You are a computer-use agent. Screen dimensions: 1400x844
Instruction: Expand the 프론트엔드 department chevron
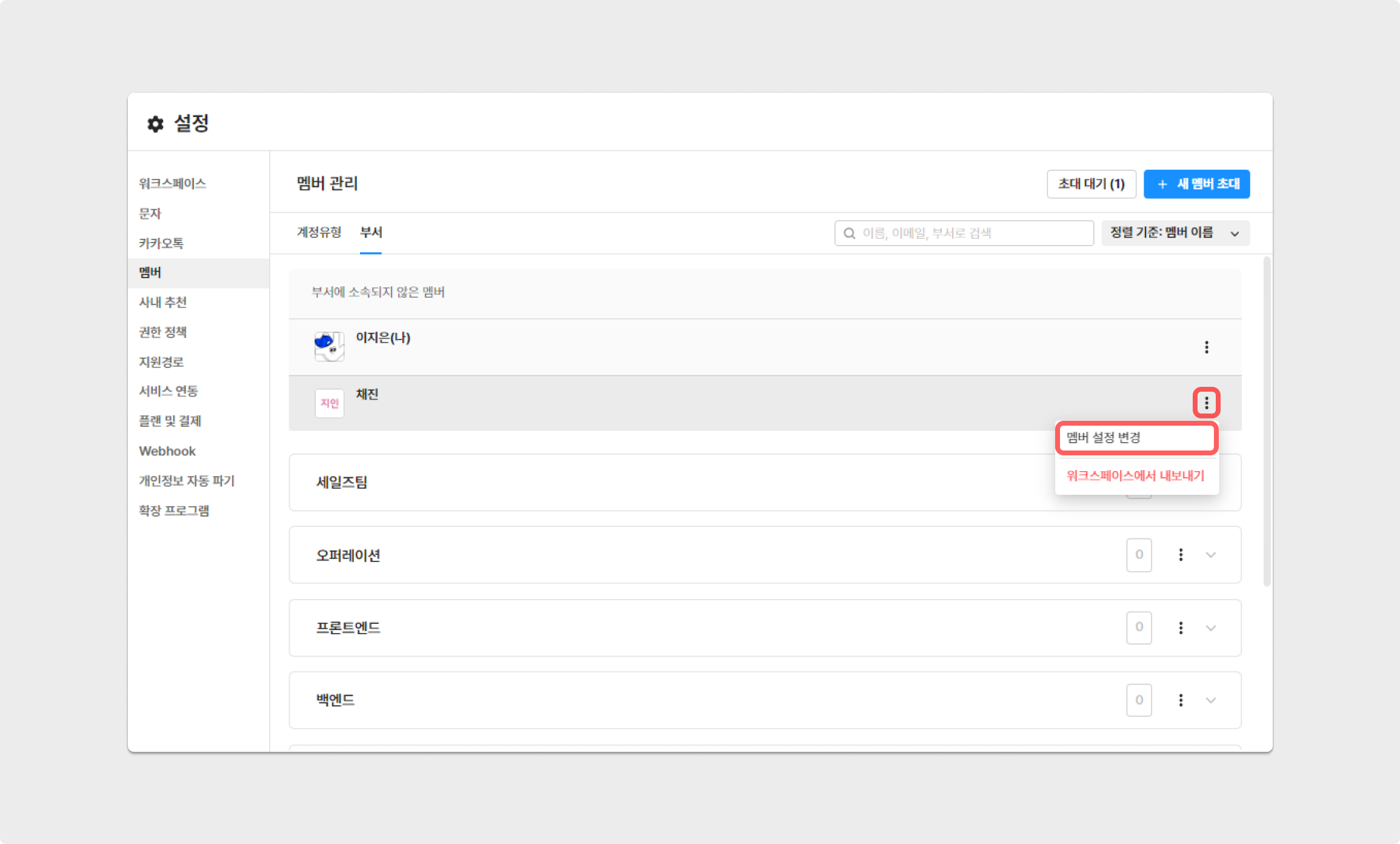(x=1210, y=628)
